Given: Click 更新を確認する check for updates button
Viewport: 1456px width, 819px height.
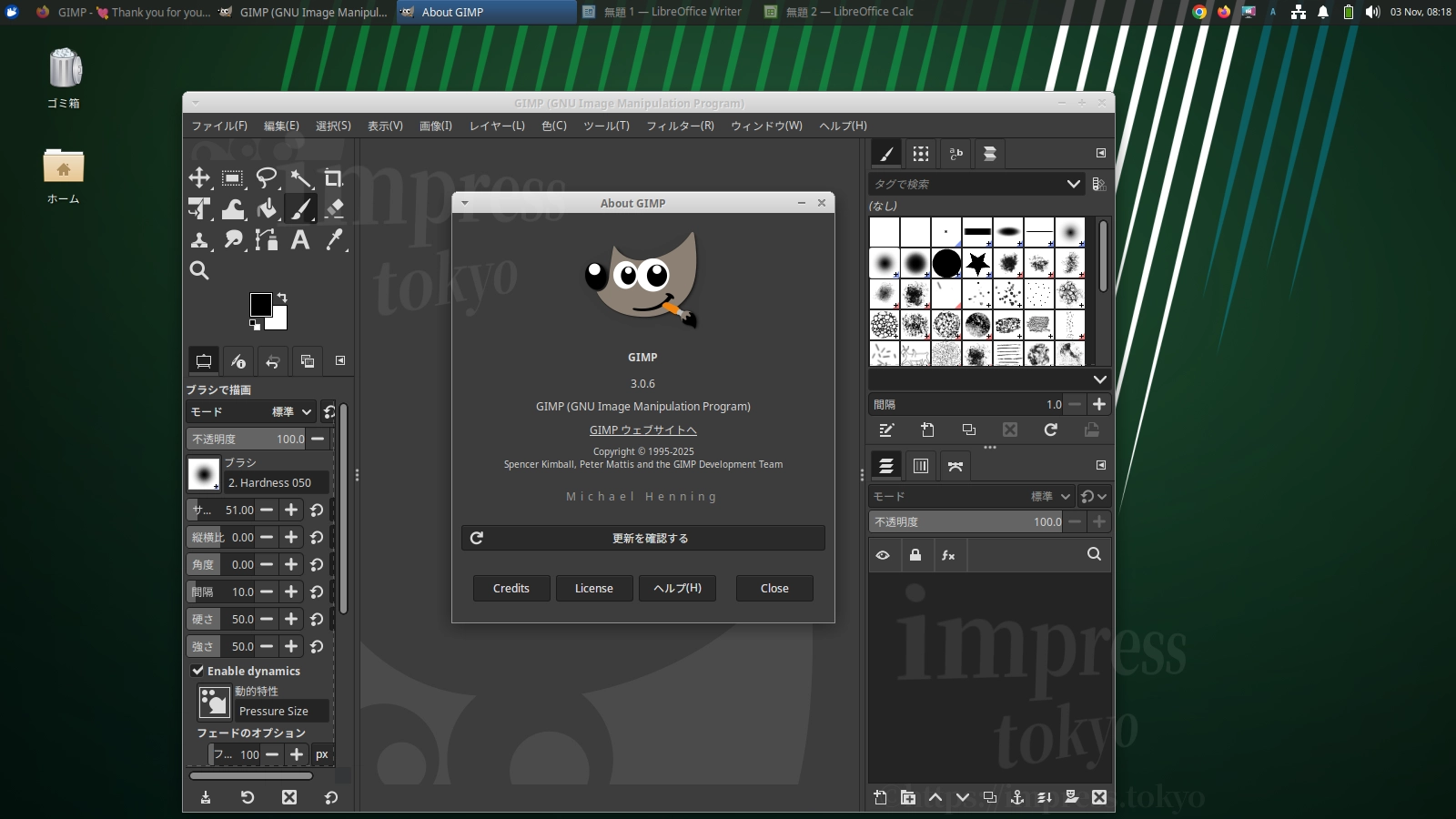Looking at the screenshot, I should click(x=643, y=538).
